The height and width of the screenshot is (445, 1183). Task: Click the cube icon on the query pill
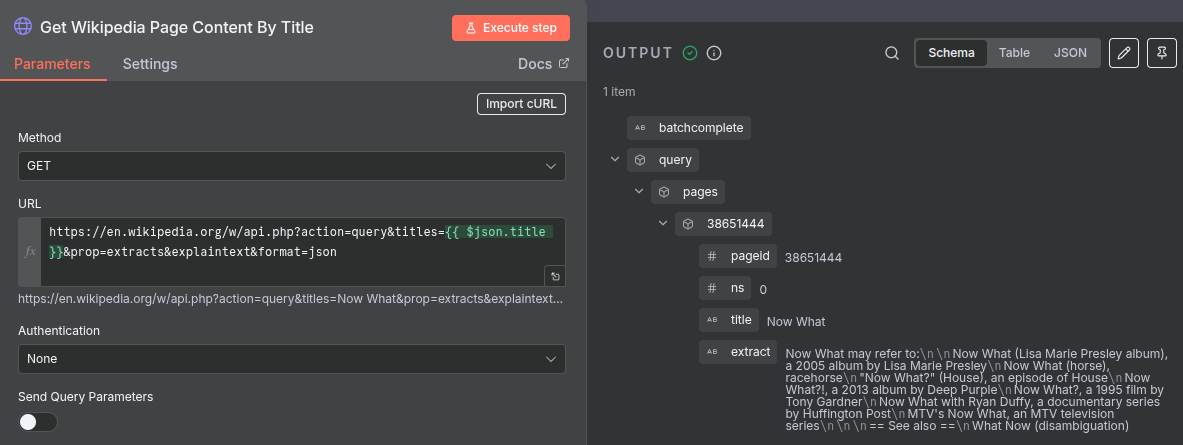[640, 160]
